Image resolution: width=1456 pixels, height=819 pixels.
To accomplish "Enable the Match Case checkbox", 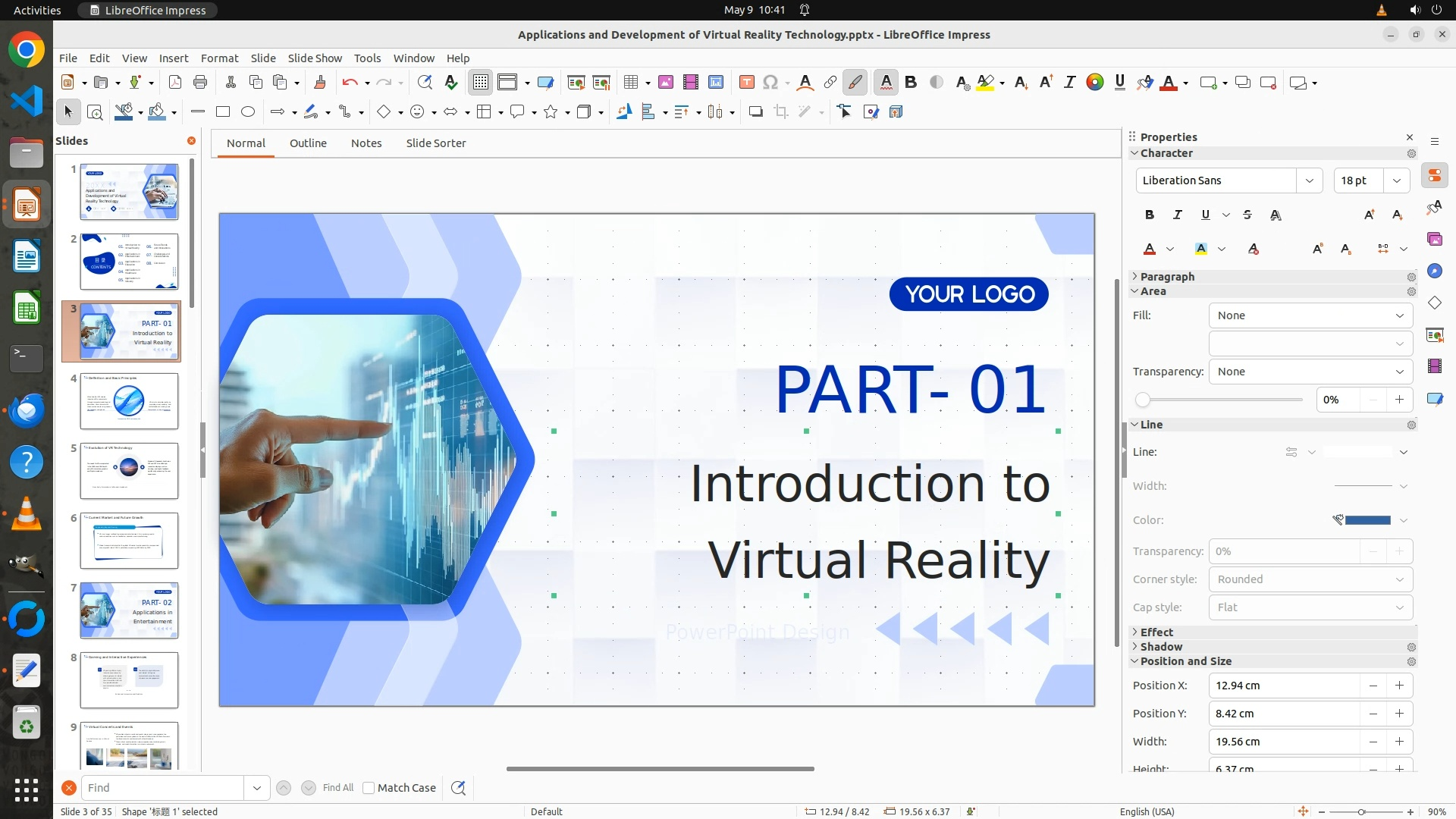I will tap(369, 788).
